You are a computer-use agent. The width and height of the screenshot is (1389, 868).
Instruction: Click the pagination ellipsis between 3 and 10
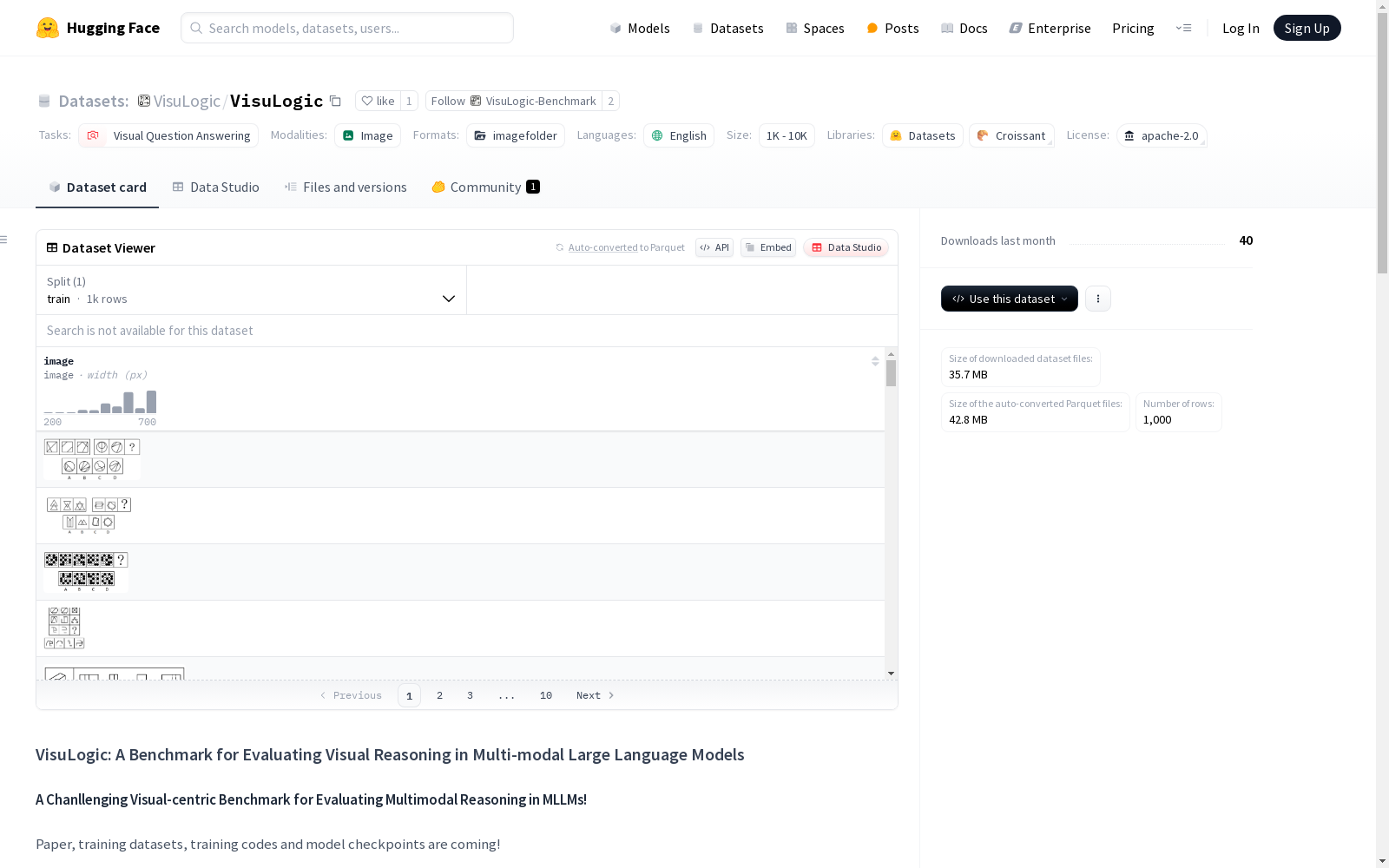click(507, 695)
